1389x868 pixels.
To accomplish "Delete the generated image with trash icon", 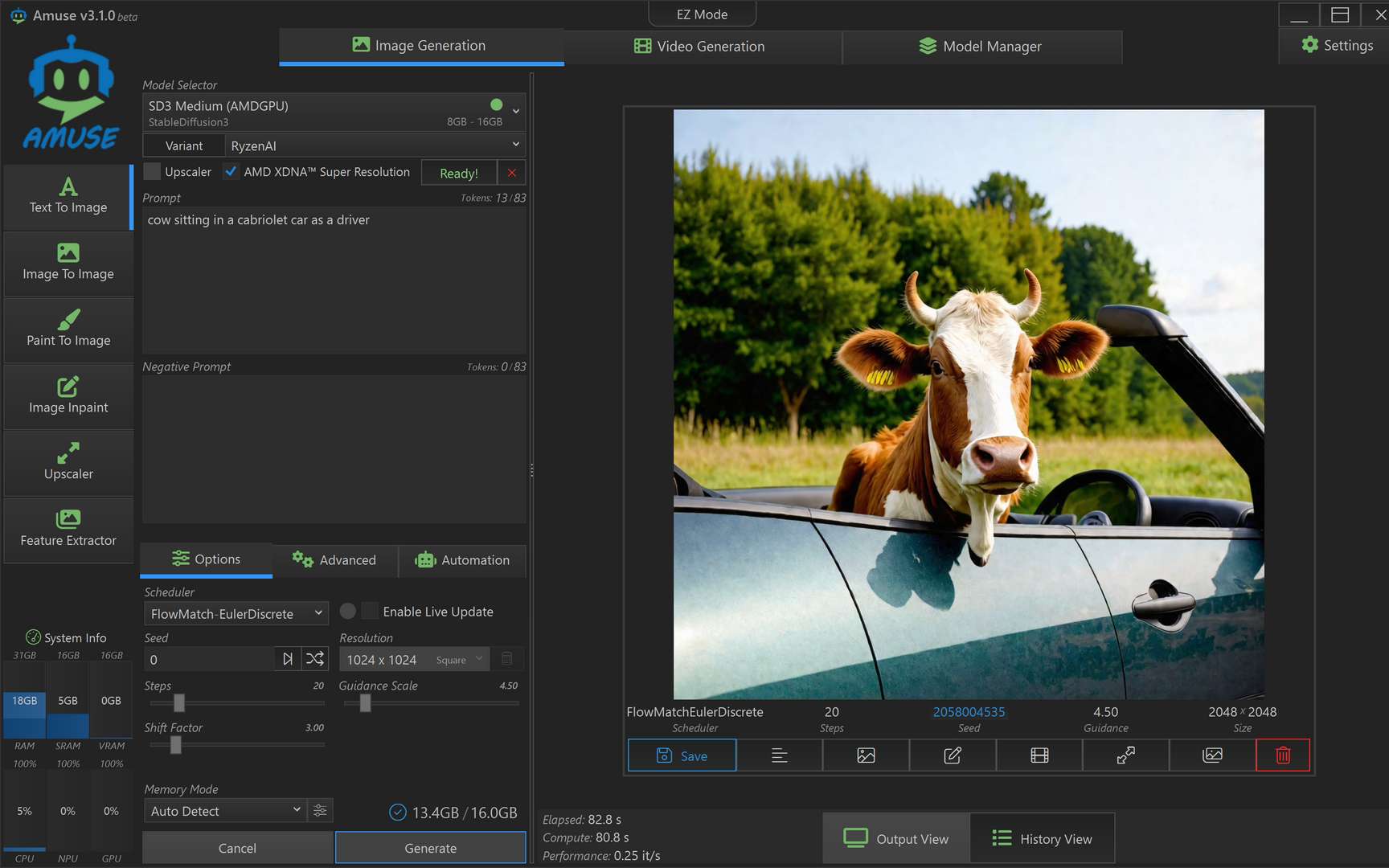I will click(1283, 755).
